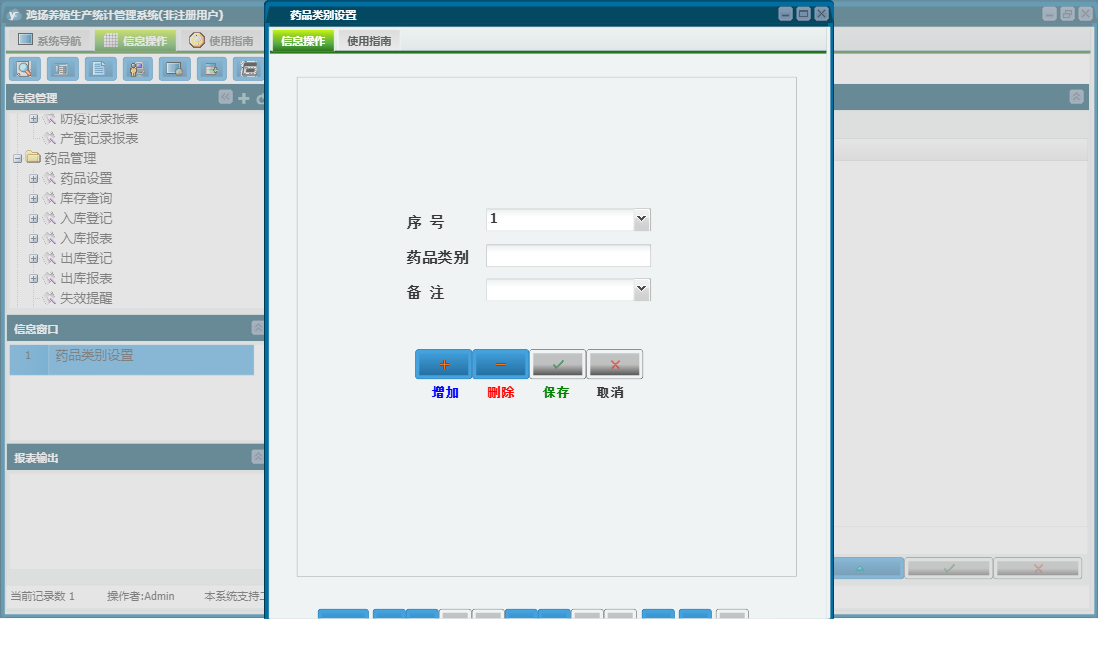Click the gray checkmark button in the background window
Image resolution: width=1098 pixels, height=655 pixels.
948,567
